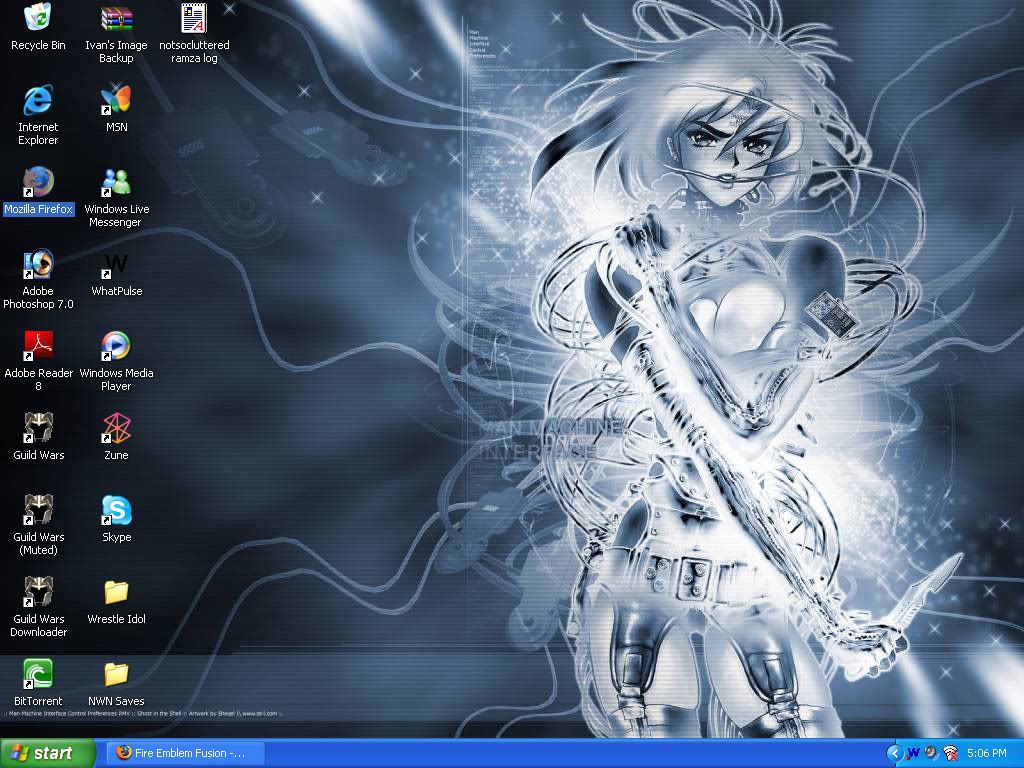Click the BitTorrent desktop icon
Image resolution: width=1024 pixels, height=768 pixels.
tap(38, 675)
